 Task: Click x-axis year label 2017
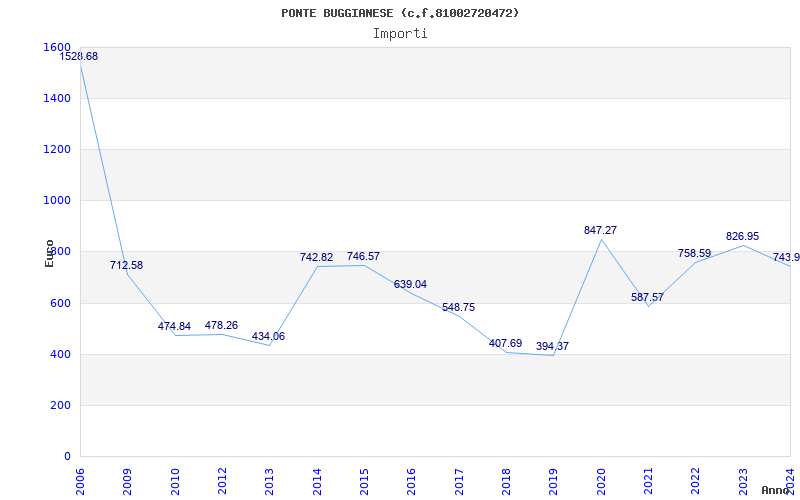(459, 482)
